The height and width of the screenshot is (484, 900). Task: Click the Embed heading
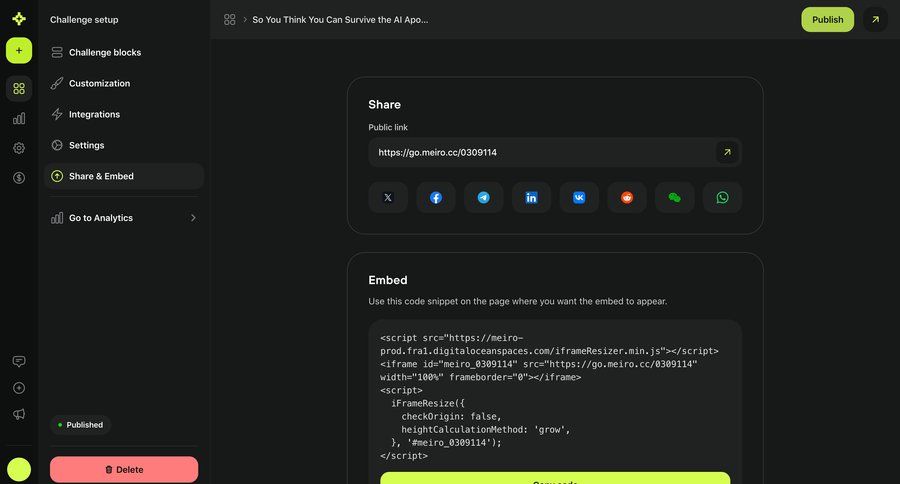click(388, 280)
